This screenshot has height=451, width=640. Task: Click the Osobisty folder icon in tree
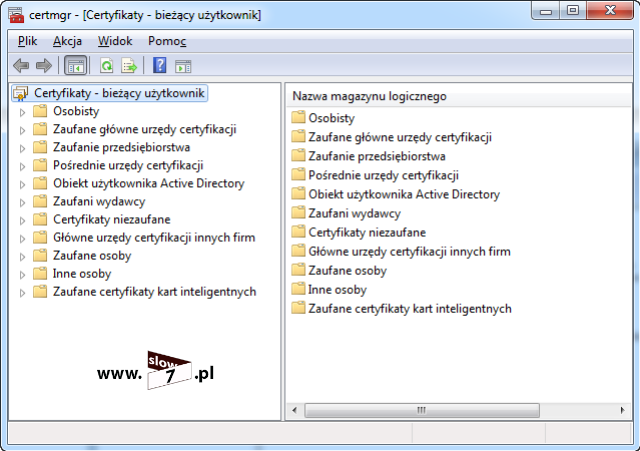click(x=40, y=111)
